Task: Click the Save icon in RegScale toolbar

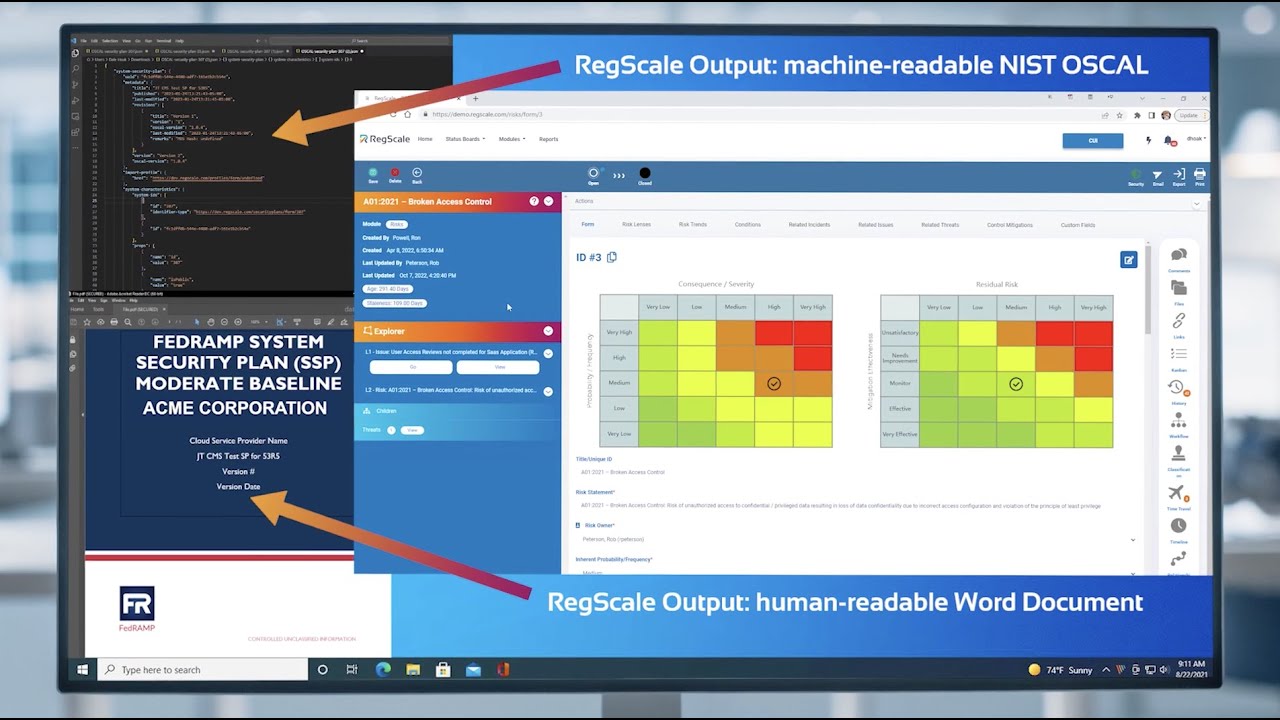Action: 373,173
